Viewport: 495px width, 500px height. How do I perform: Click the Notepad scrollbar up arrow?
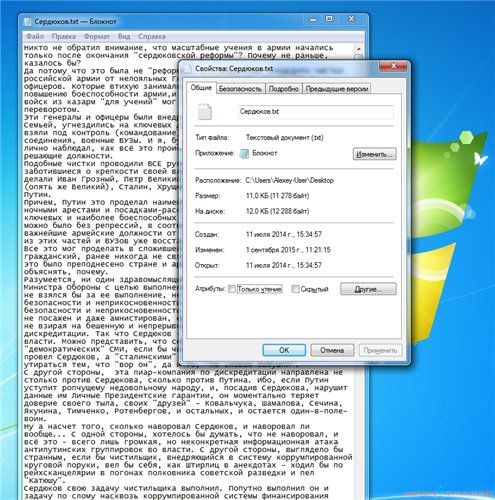click(359, 49)
